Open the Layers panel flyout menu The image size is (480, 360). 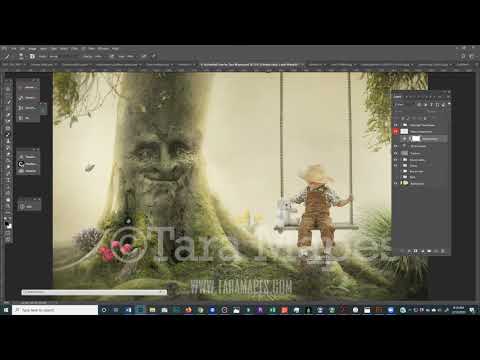(x=448, y=97)
